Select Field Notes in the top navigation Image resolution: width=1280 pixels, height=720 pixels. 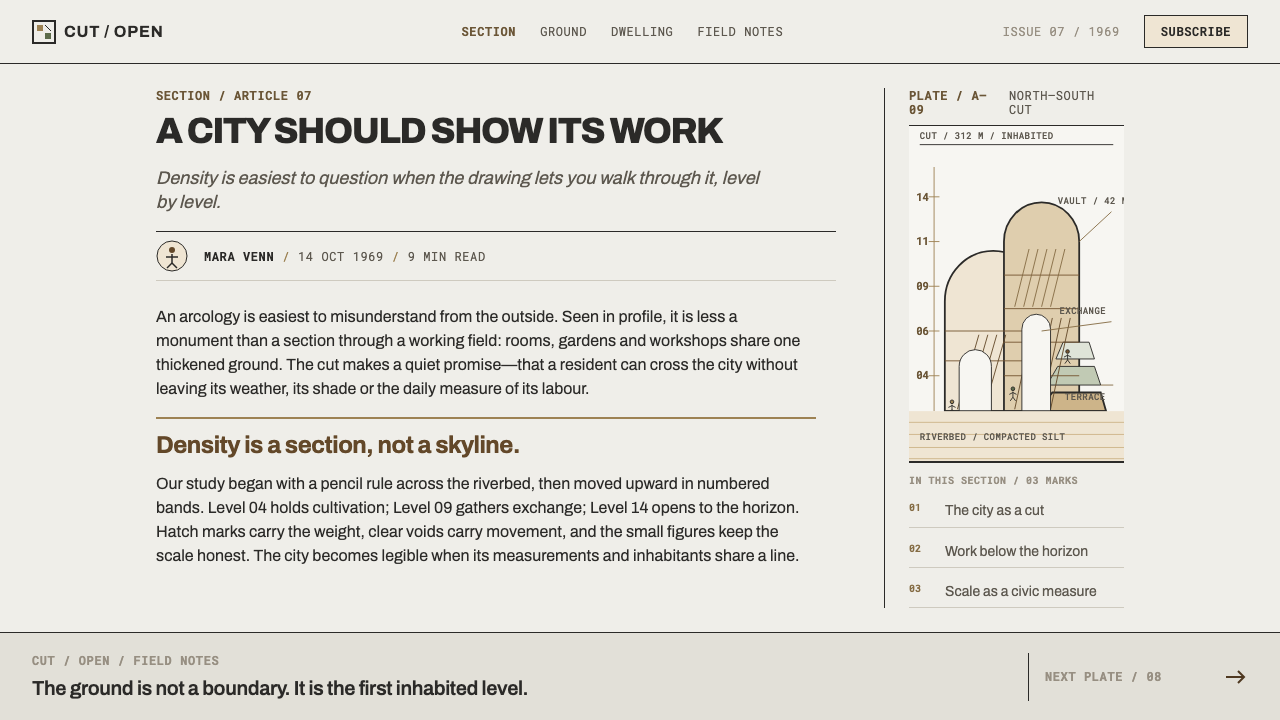[x=740, y=32]
